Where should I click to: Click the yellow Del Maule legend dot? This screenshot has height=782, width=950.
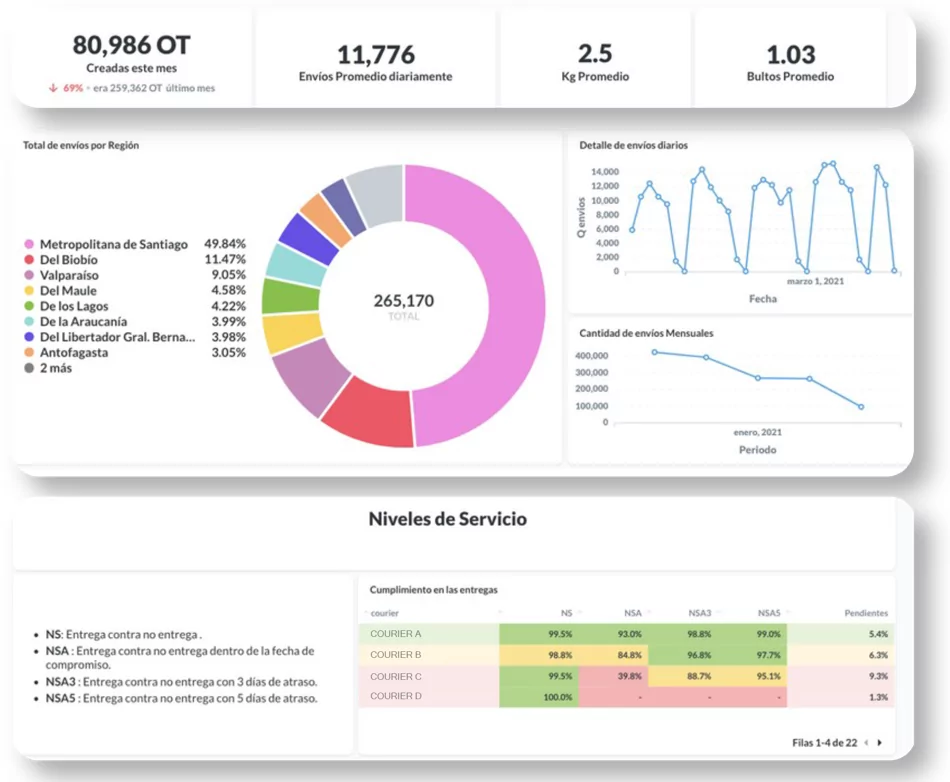29,290
